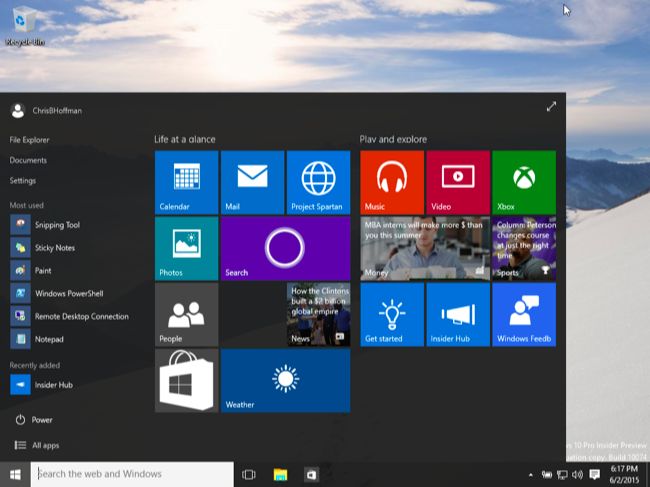Click the Play and explore group title

pyautogui.click(x=393, y=139)
